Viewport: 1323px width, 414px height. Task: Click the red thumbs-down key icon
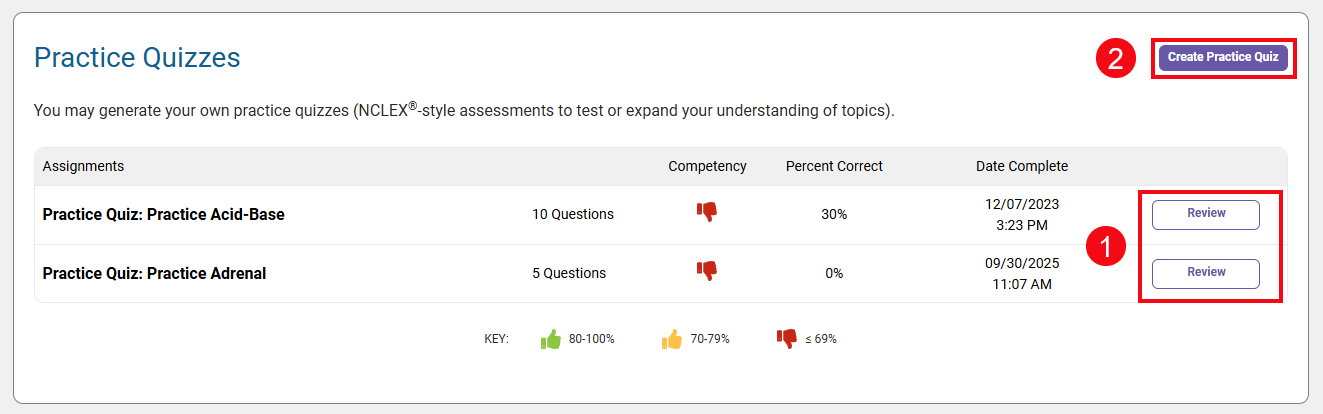tap(787, 338)
